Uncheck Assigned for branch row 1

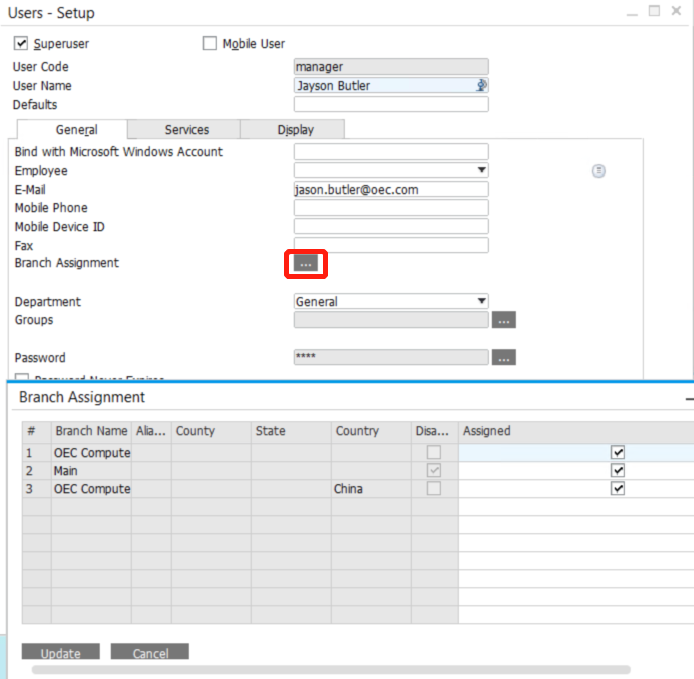618,452
